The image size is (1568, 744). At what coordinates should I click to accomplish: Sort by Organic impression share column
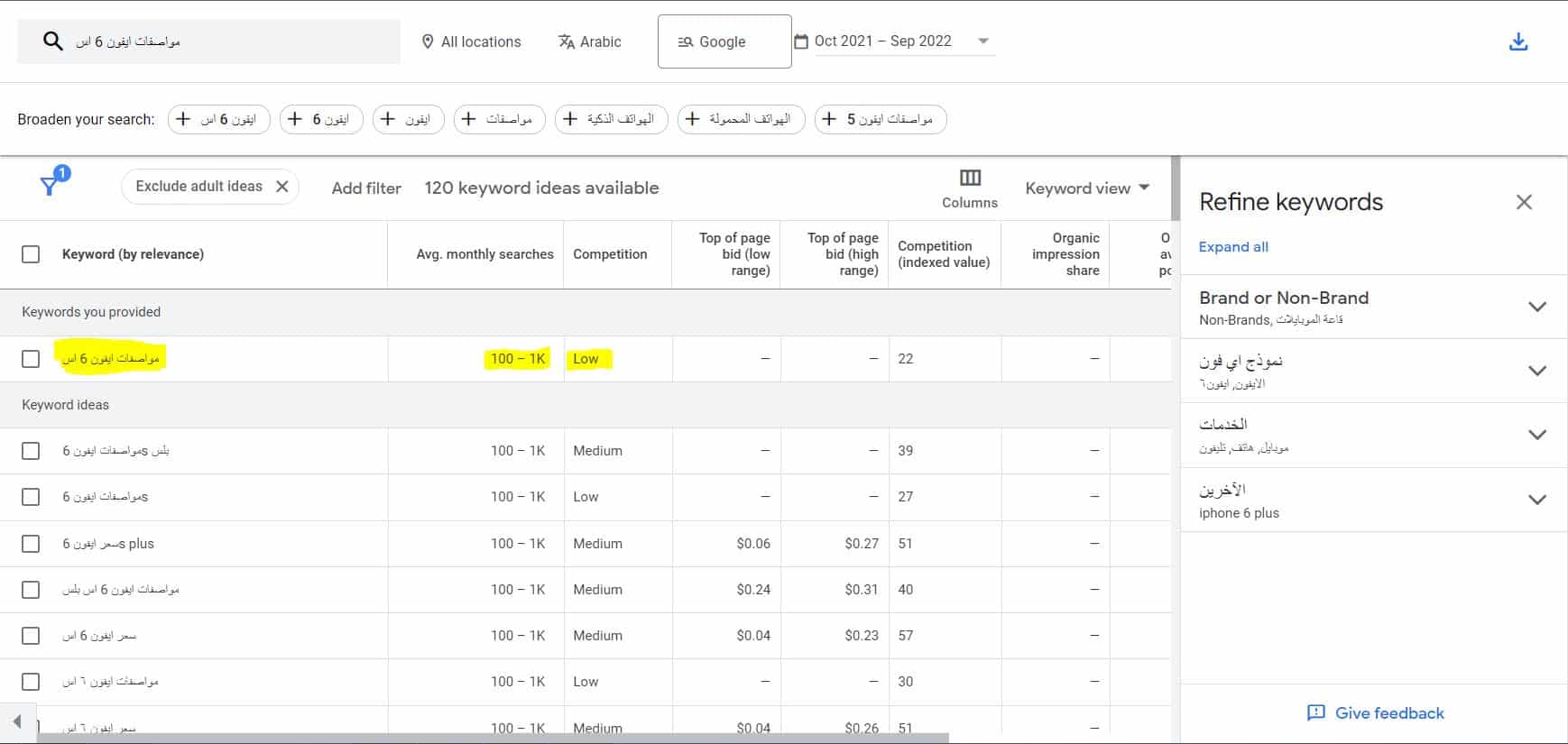point(1065,254)
